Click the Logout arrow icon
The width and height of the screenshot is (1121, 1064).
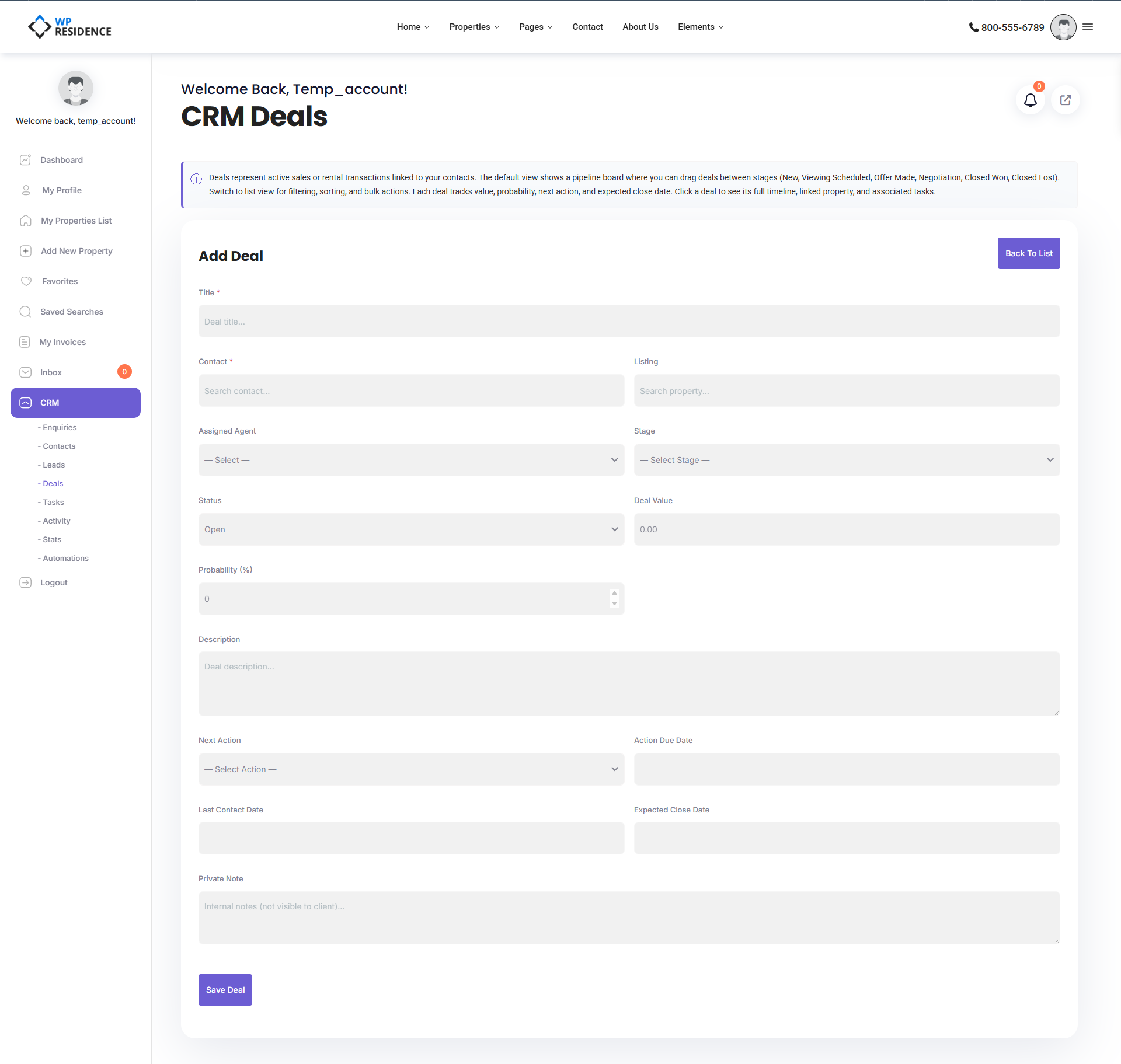click(x=25, y=582)
